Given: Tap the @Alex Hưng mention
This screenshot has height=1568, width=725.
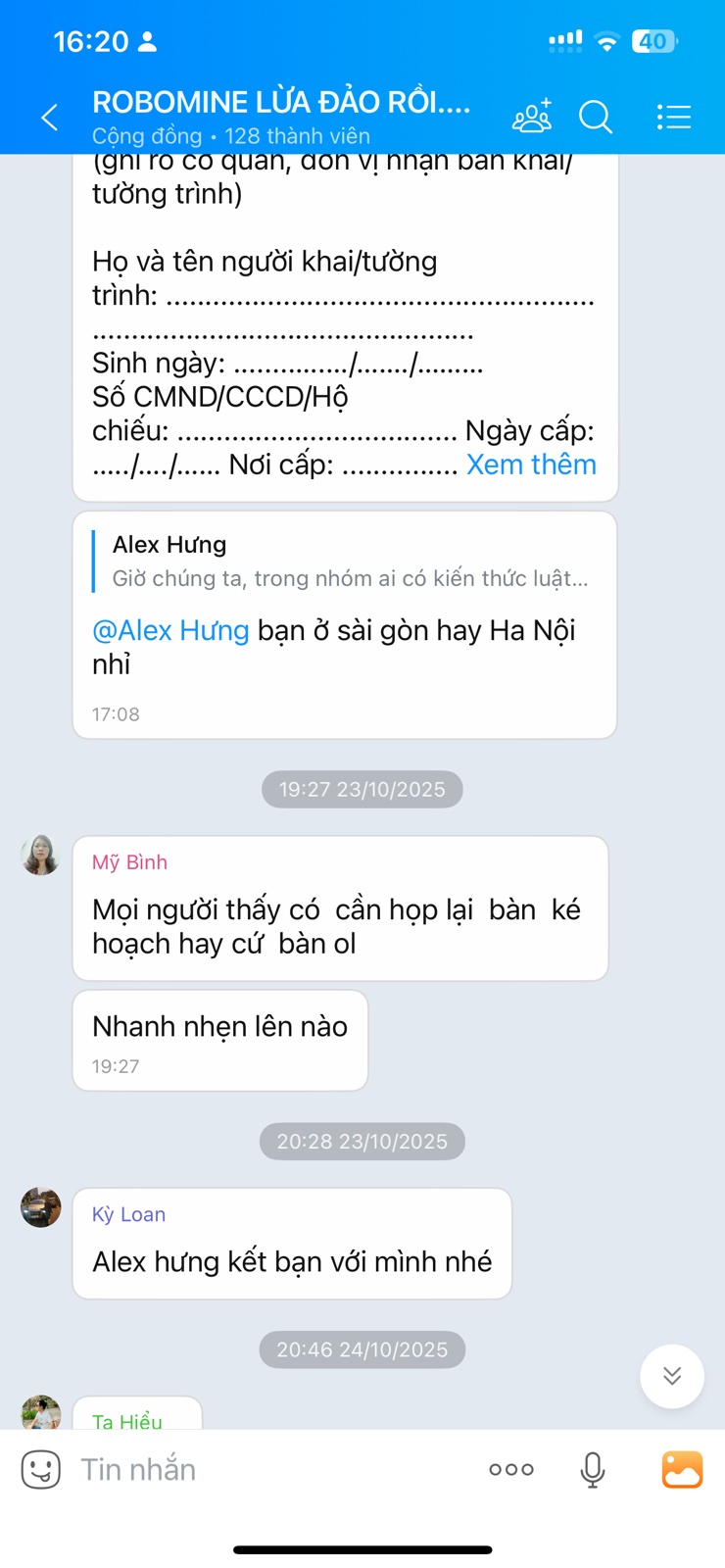Looking at the screenshot, I should [170, 630].
